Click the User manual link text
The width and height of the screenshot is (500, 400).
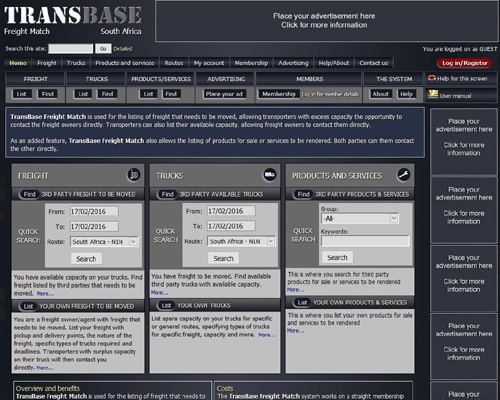455,96
